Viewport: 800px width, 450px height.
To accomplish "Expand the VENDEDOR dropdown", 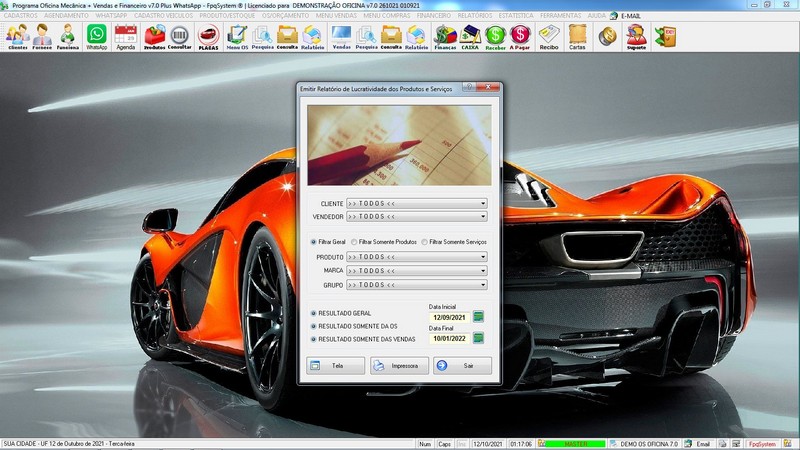I will 482,216.
